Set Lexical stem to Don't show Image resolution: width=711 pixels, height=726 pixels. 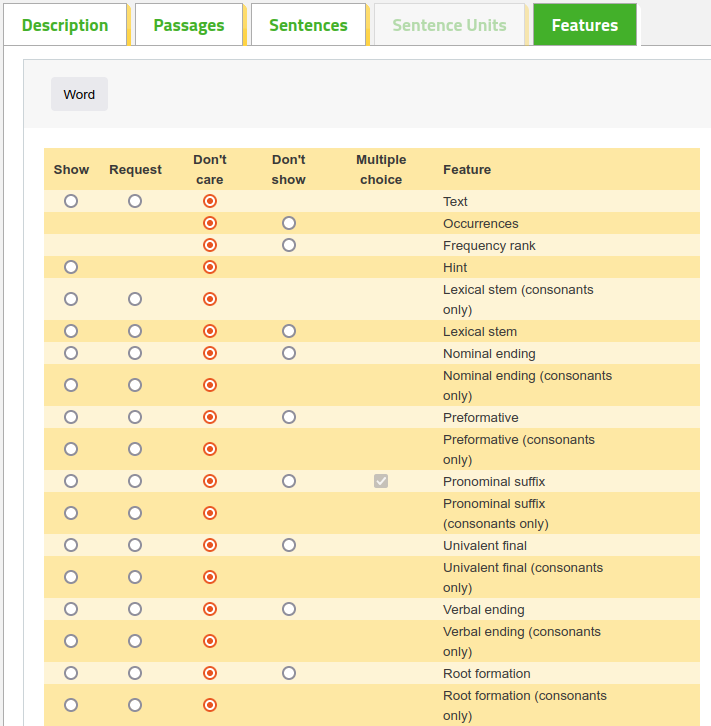pyautogui.click(x=289, y=331)
